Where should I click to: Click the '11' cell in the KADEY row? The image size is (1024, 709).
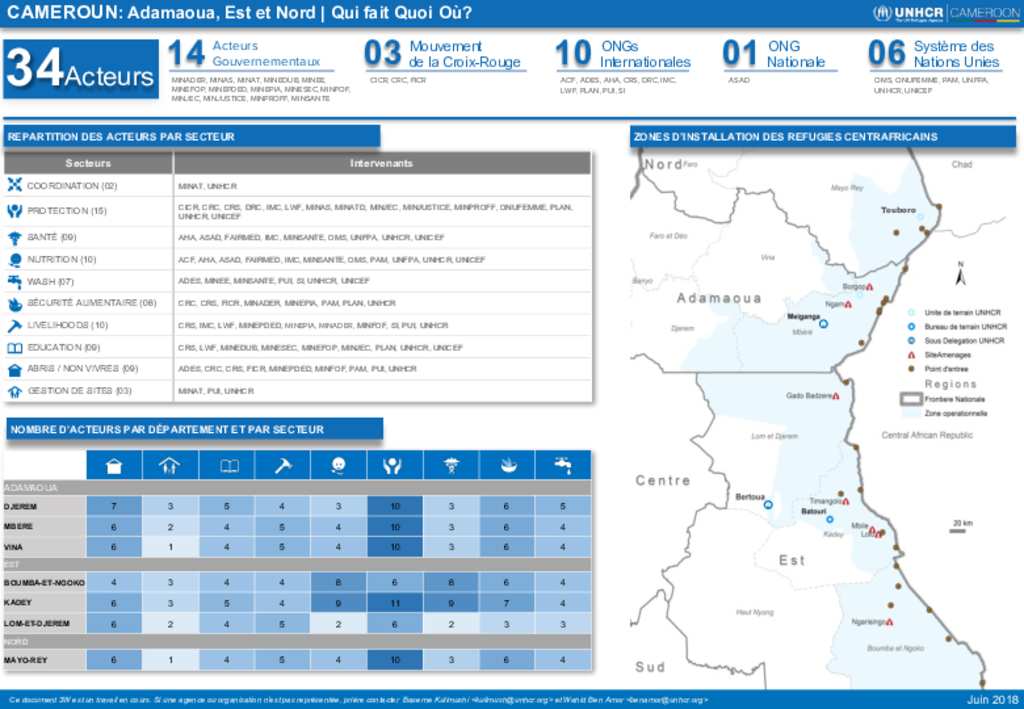pyautogui.click(x=395, y=603)
